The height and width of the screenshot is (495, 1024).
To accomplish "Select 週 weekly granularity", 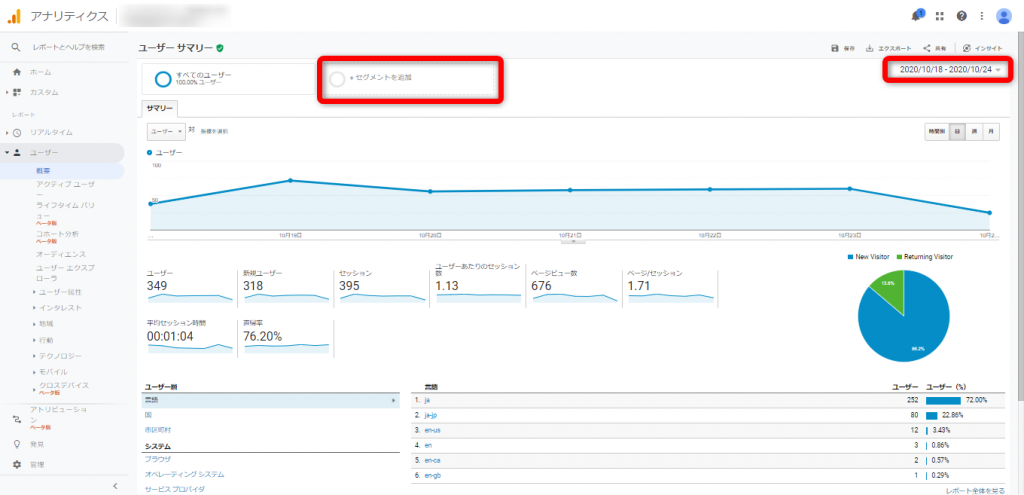I will coord(974,131).
